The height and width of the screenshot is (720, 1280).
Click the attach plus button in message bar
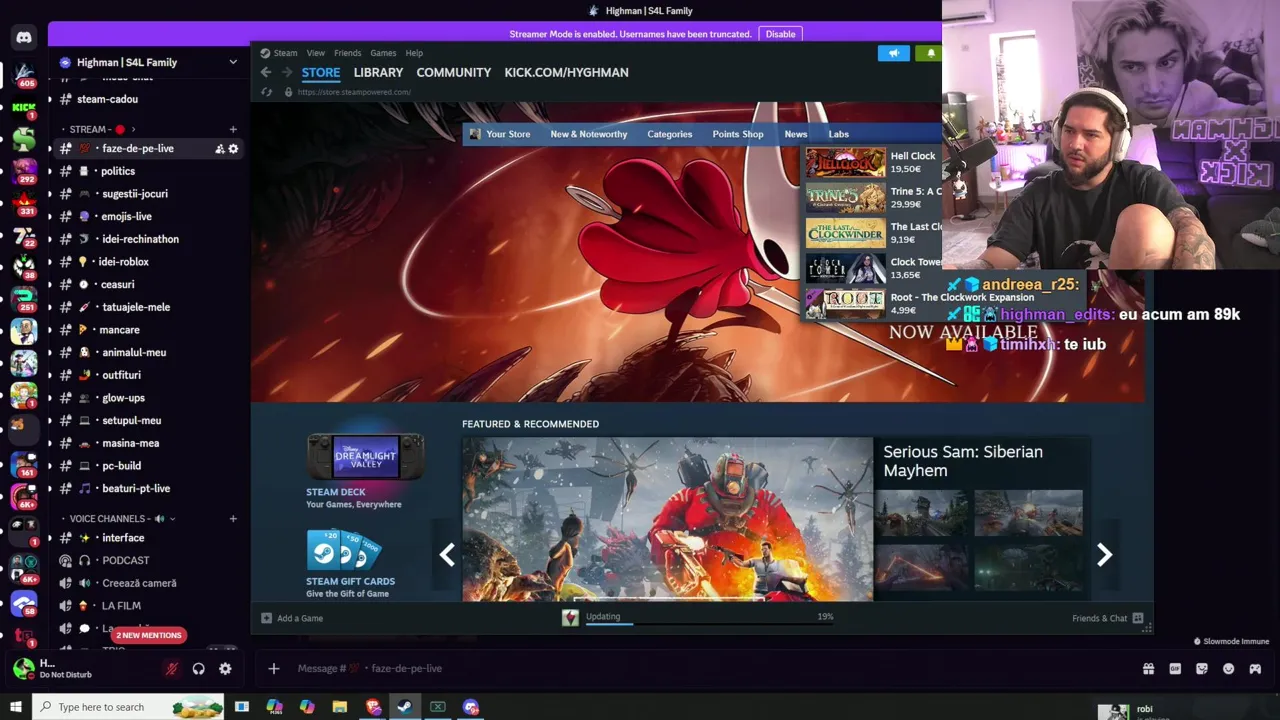[x=274, y=669]
